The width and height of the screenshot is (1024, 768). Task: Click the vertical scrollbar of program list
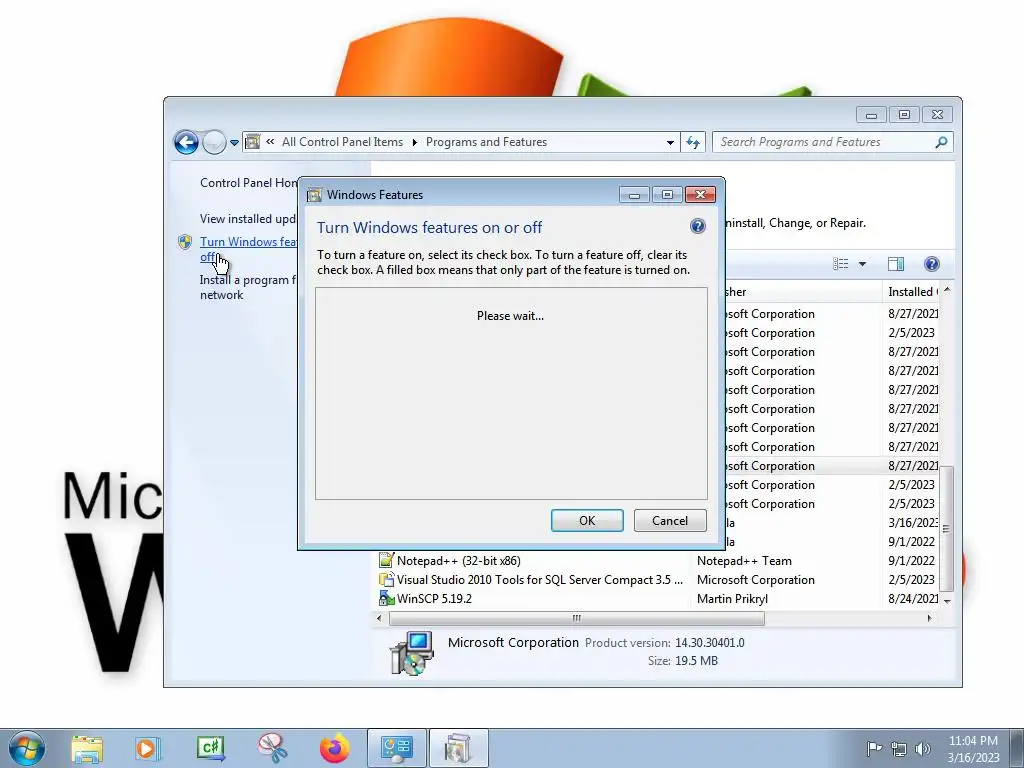point(947,528)
